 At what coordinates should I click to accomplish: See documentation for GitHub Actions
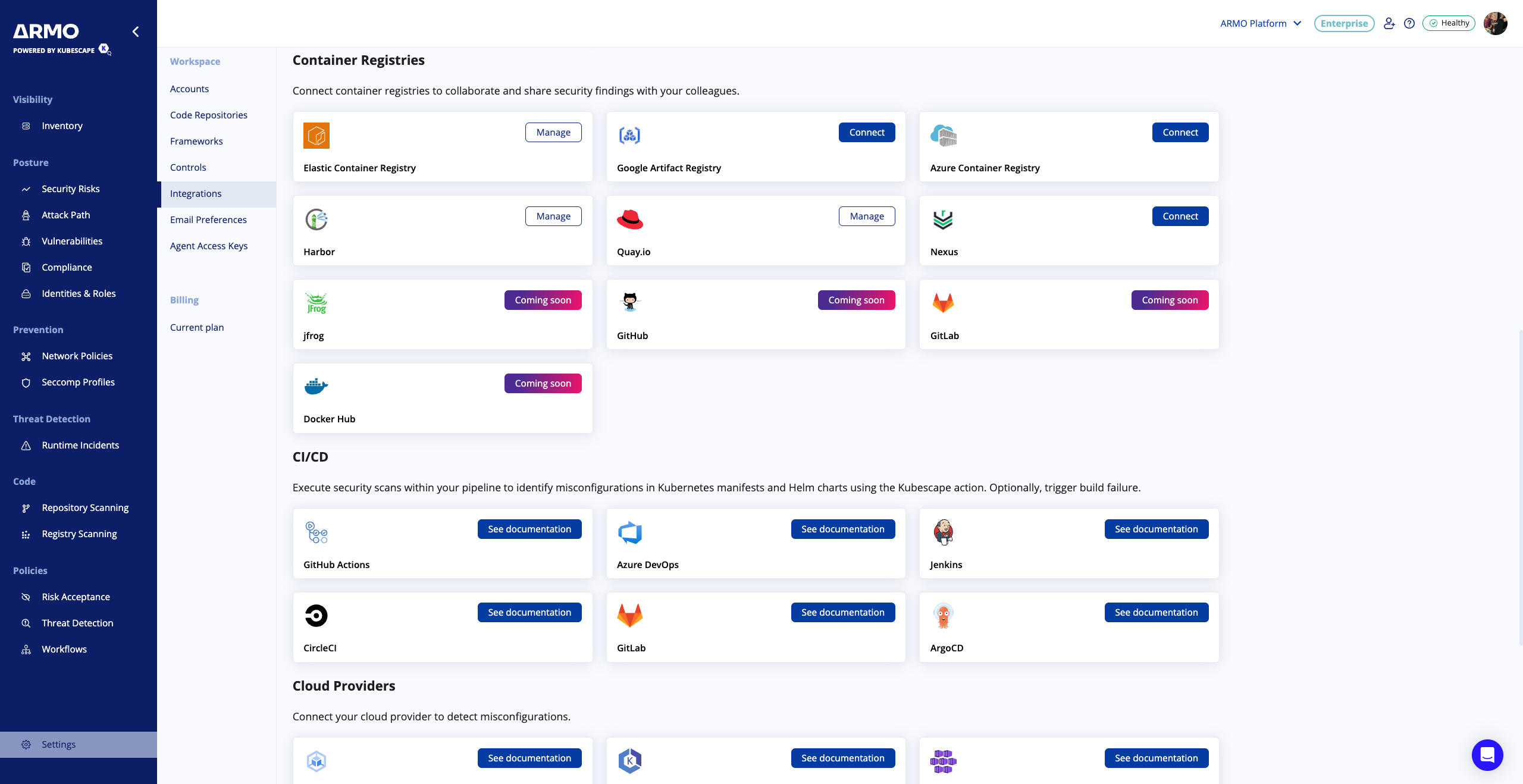[529, 529]
